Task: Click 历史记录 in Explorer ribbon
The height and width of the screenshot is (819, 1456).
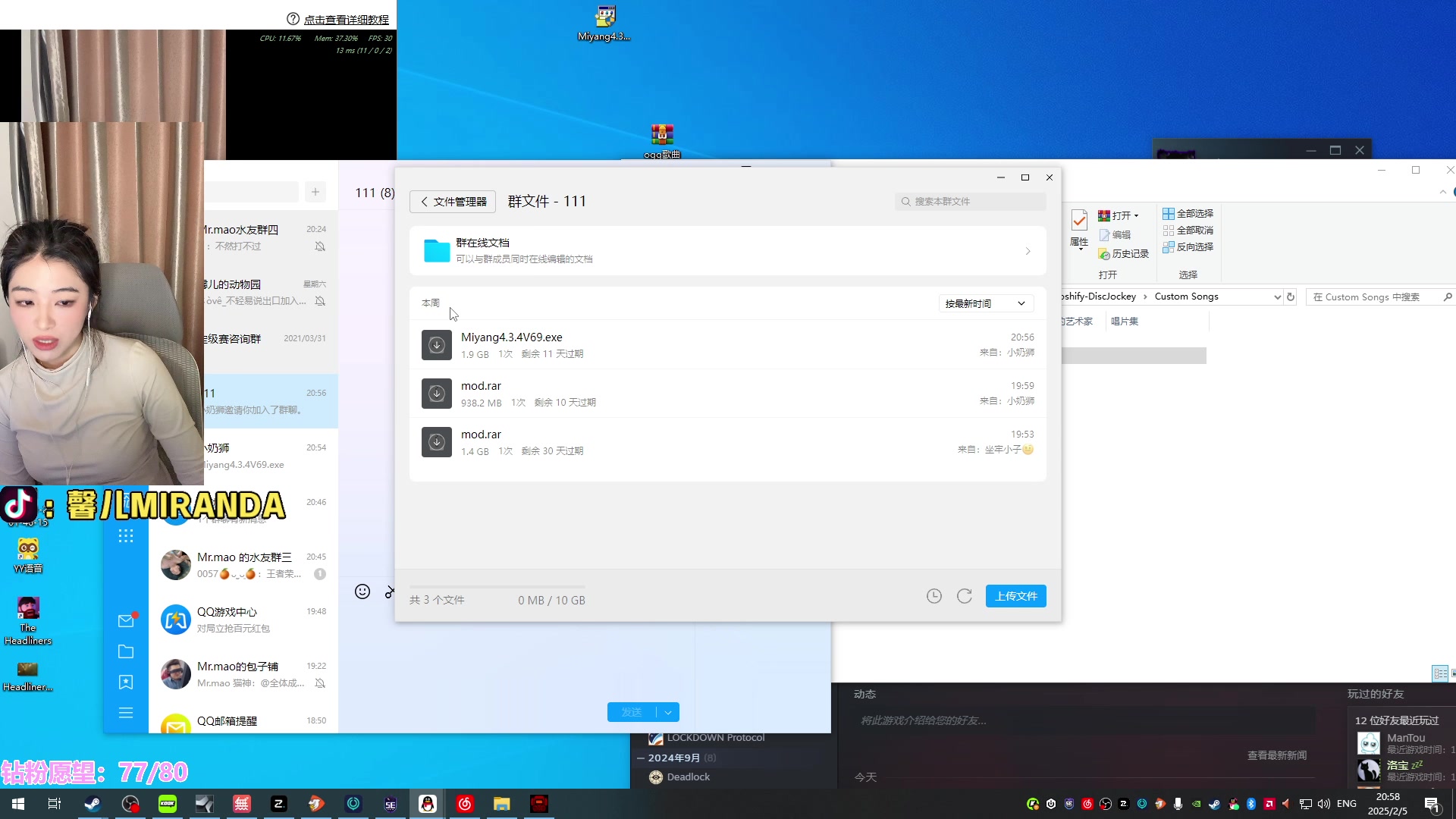Action: pos(1124,254)
